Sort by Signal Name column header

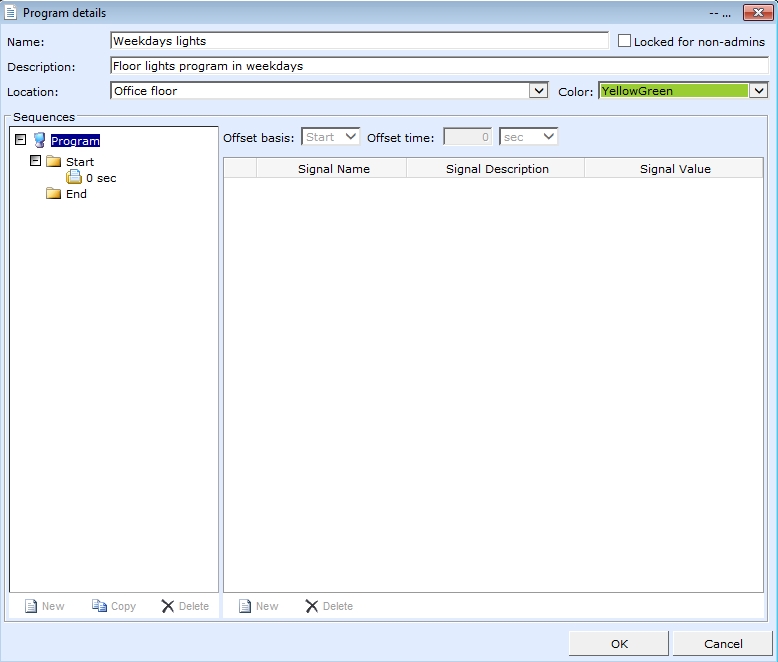click(x=333, y=169)
